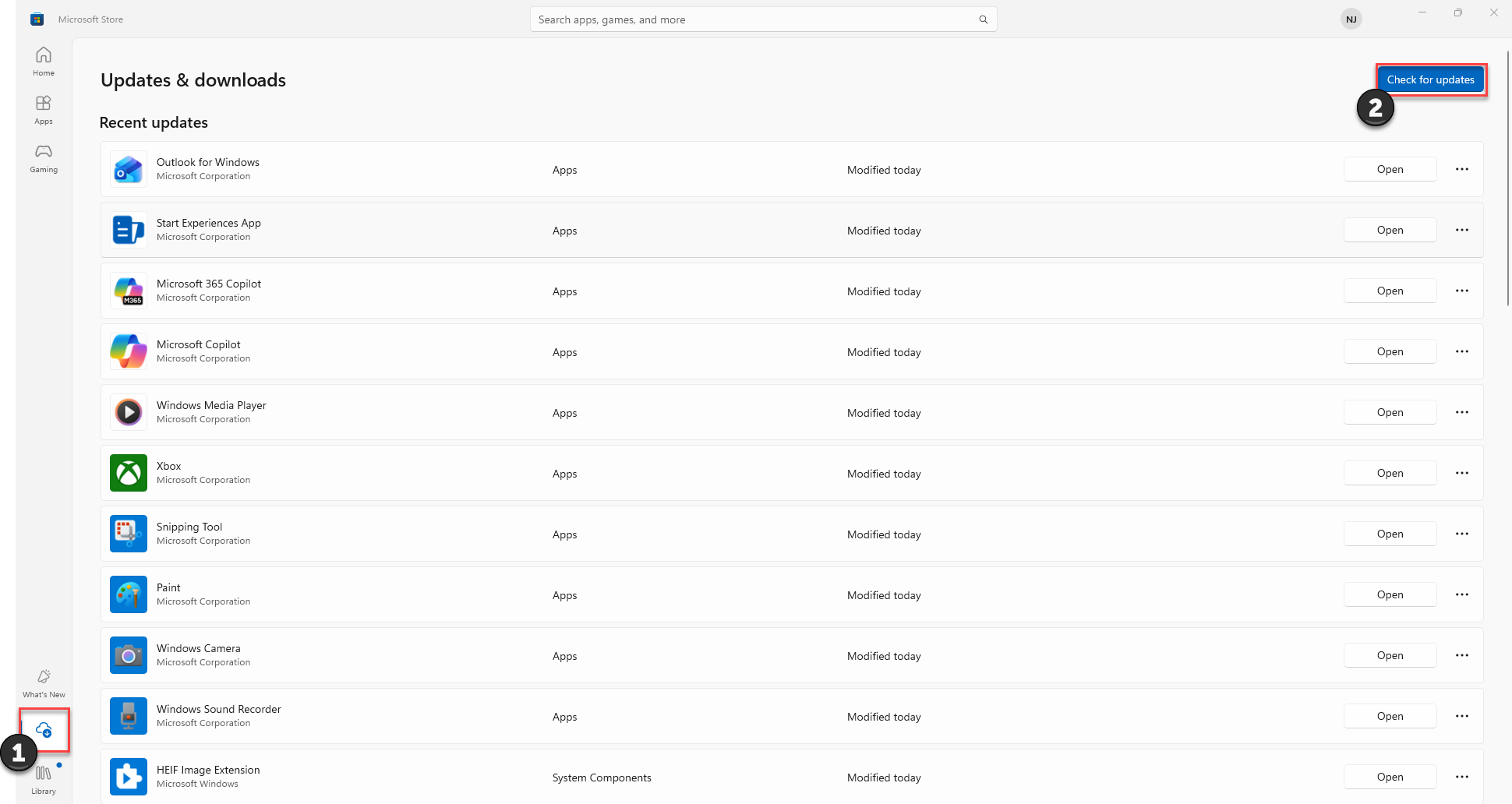
Task: Expand more options for Xbox
Action: (x=1461, y=473)
